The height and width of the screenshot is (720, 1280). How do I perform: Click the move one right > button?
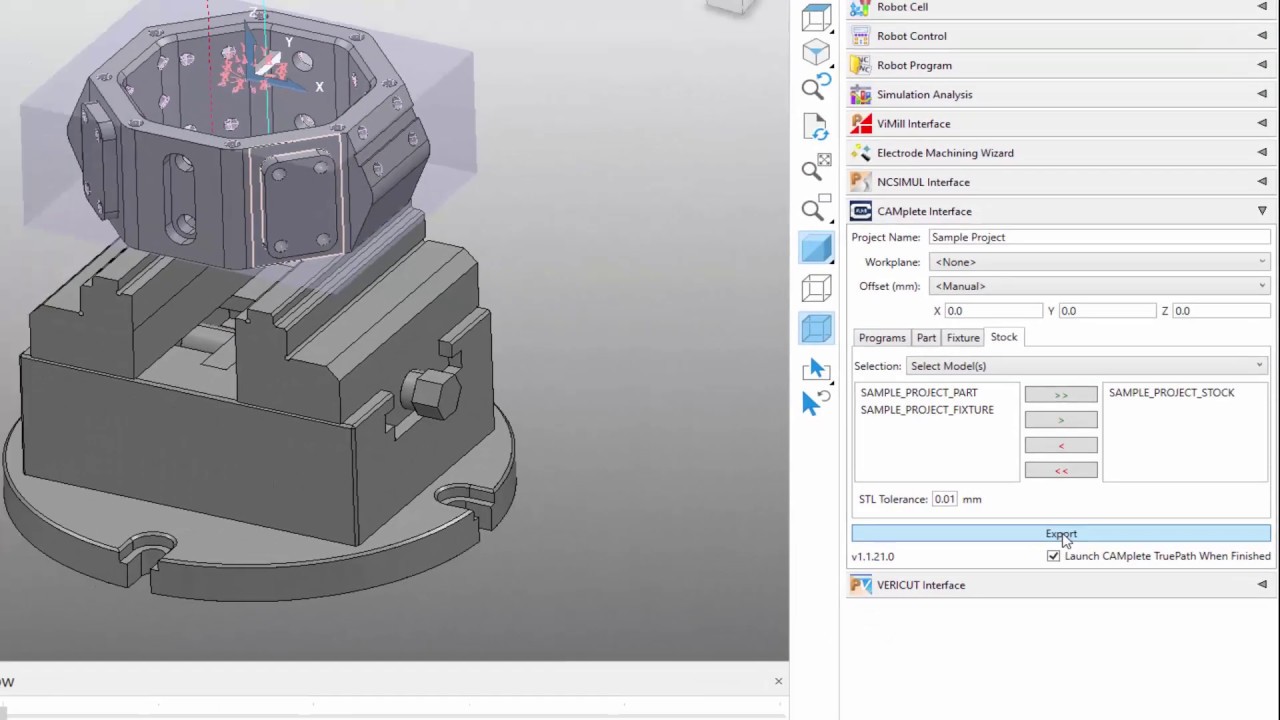tap(1061, 420)
